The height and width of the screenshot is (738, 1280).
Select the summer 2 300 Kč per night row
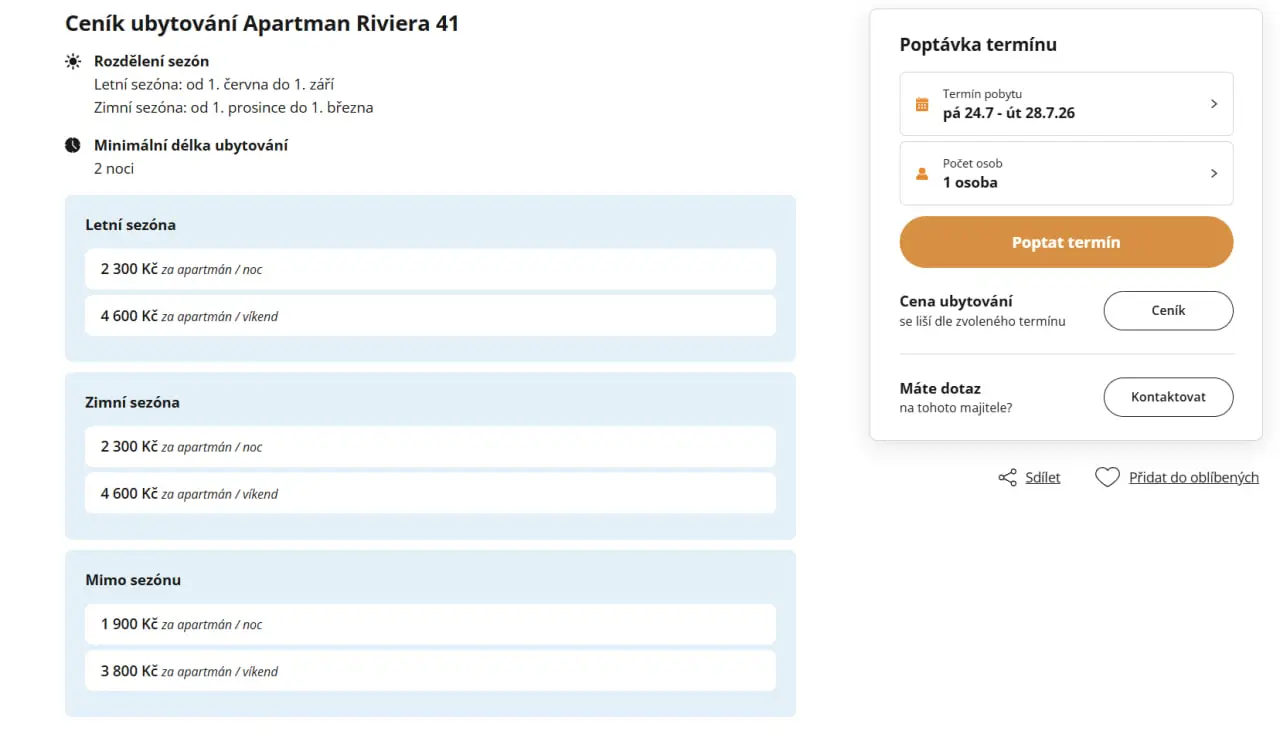pos(430,269)
